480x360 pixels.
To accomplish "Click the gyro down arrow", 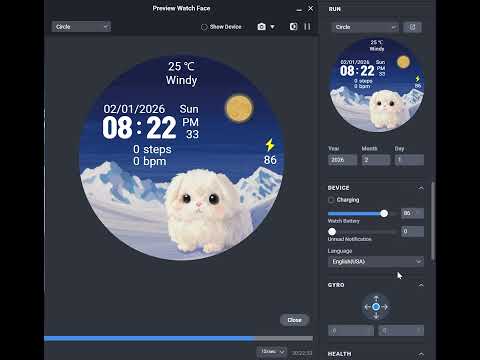I will 376,316.
